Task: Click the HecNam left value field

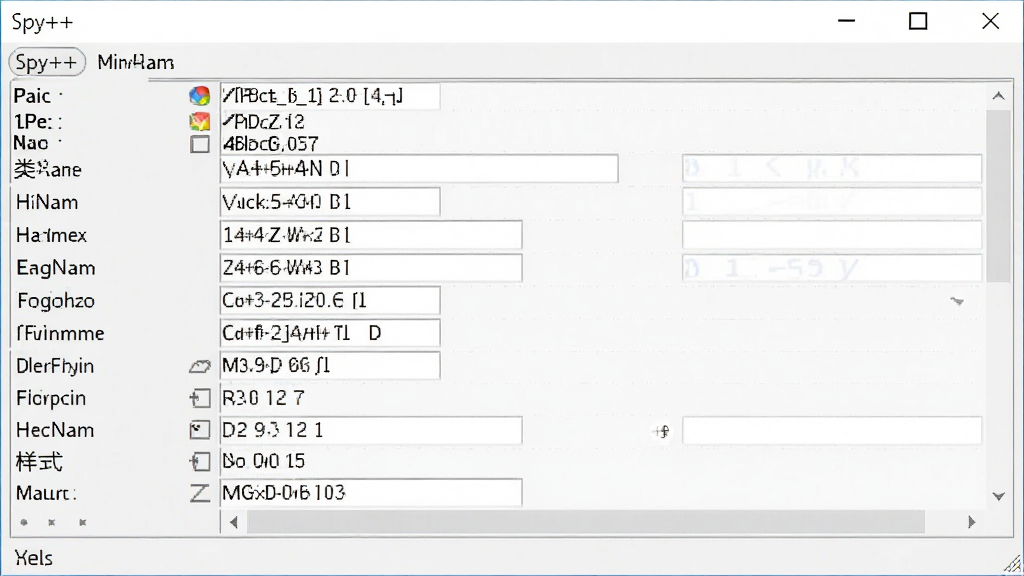Action: coord(371,430)
